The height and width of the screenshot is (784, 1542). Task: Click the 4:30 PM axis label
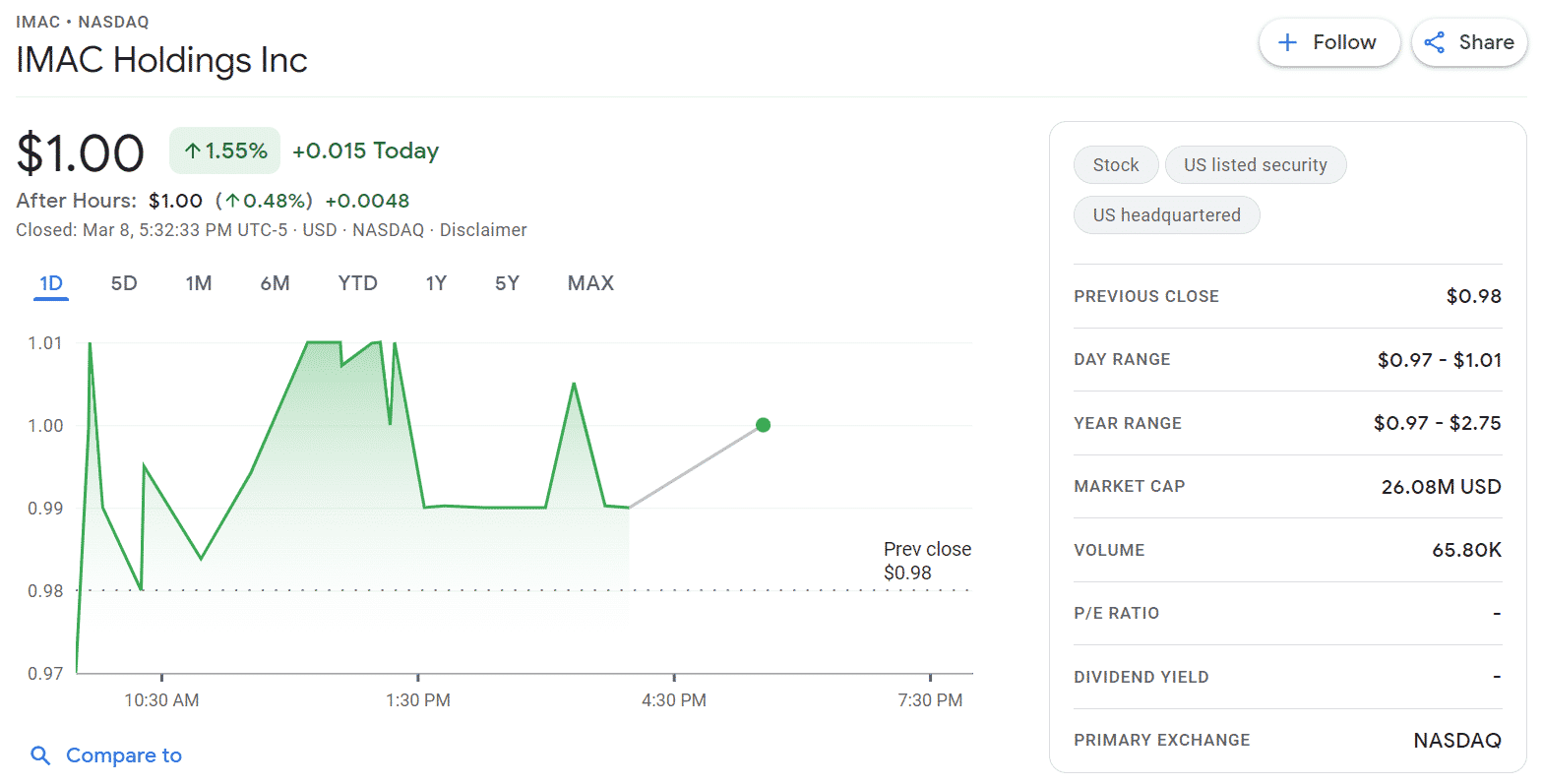[x=674, y=700]
